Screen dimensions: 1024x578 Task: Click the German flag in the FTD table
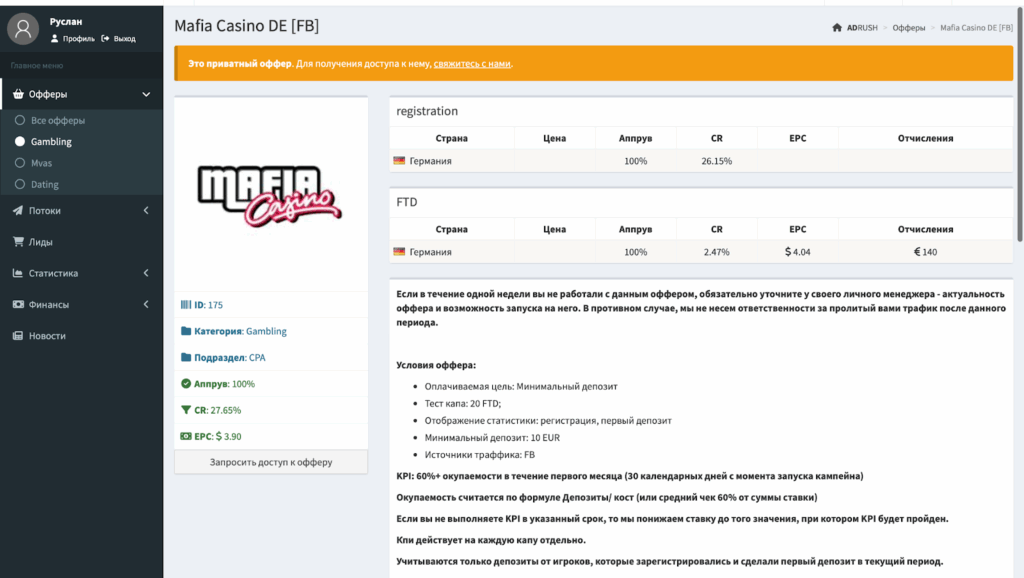(399, 251)
